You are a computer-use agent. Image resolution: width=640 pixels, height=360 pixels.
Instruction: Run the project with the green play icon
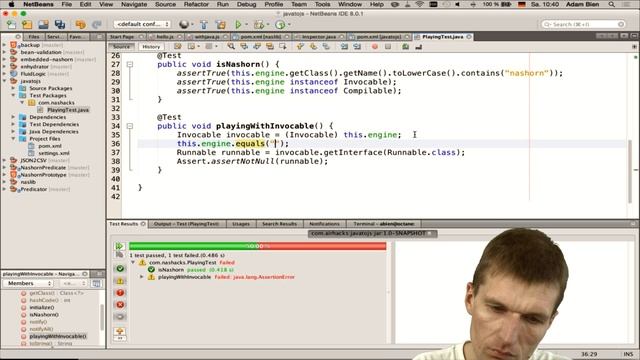[238, 24]
